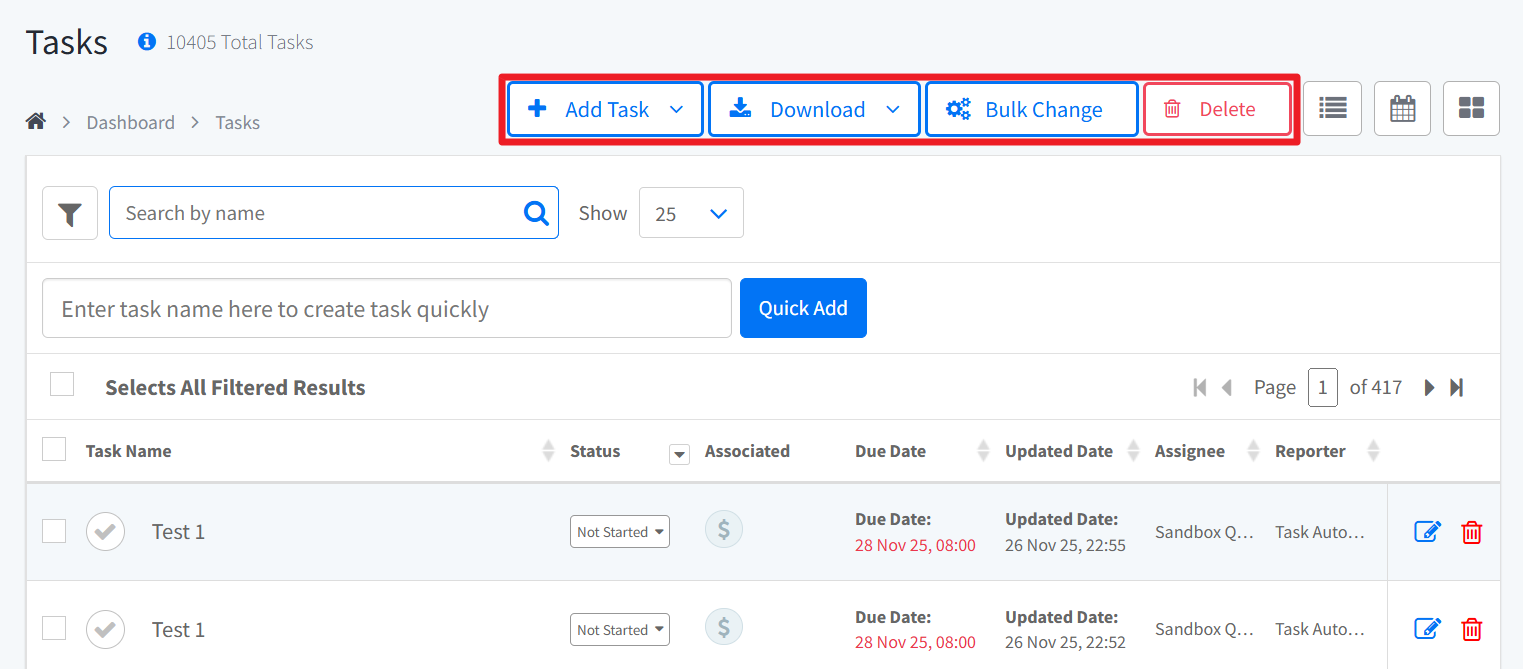The height and width of the screenshot is (669, 1523).
Task: Click the Bulk Change button
Action: [x=1031, y=110]
